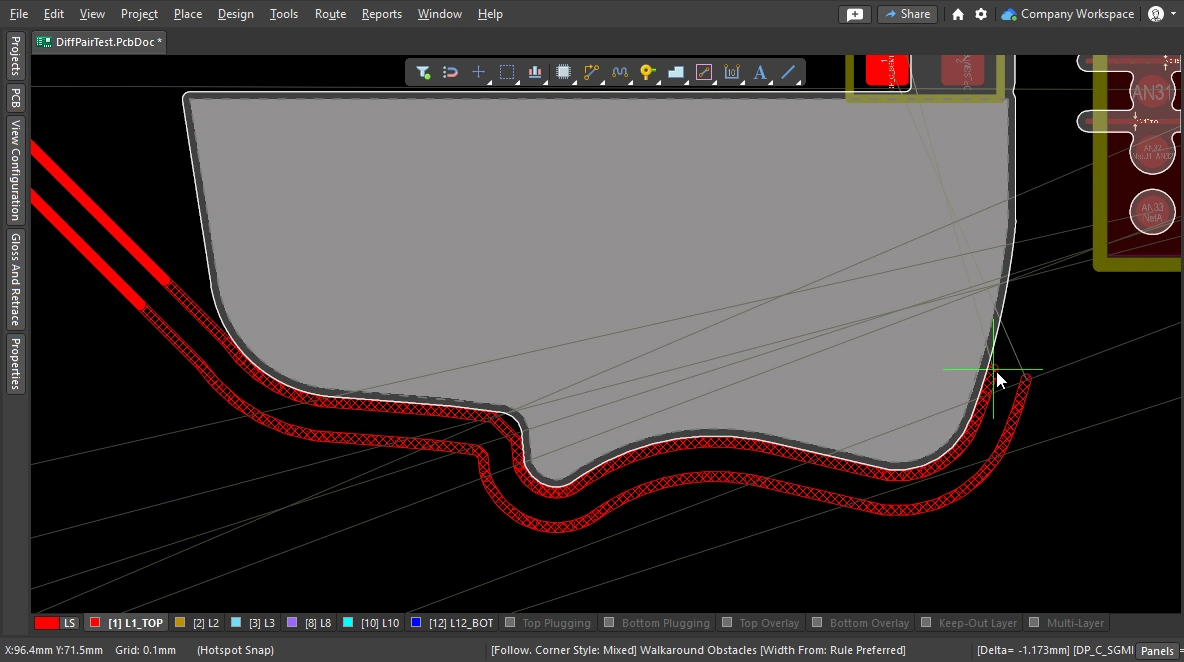Open the Route menu
The height and width of the screenshot is (662, 1184).
330,14
